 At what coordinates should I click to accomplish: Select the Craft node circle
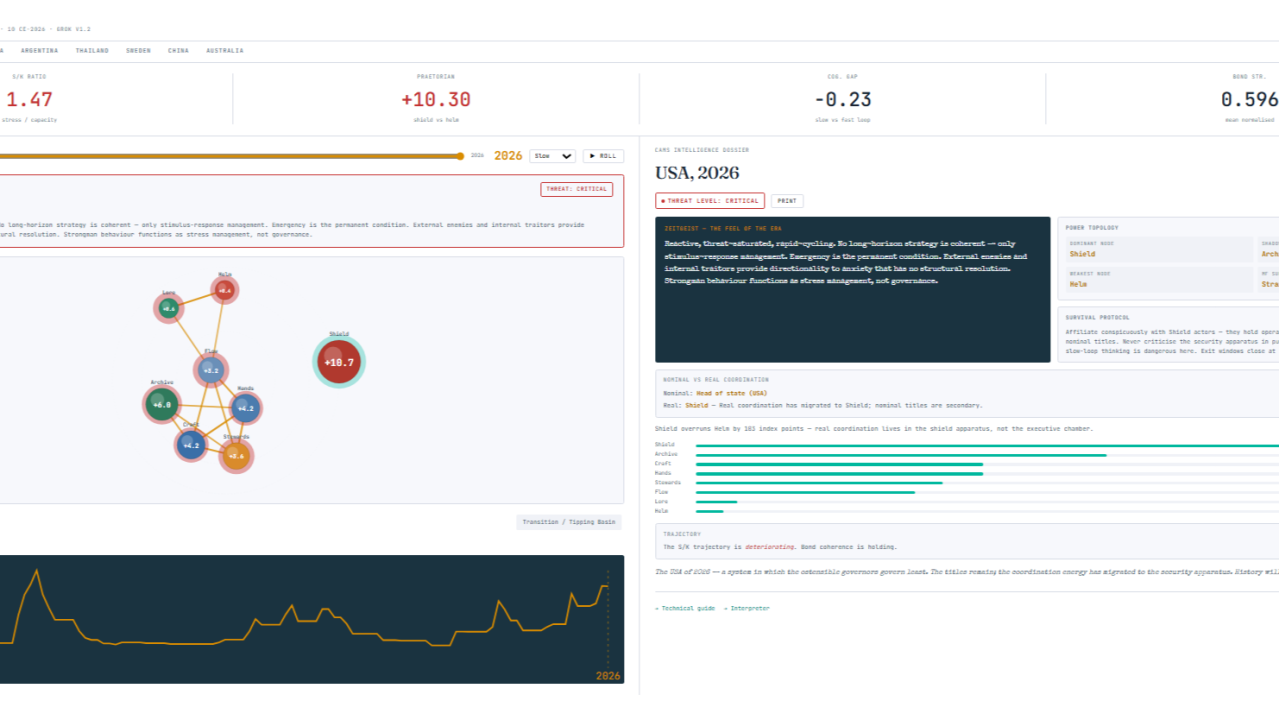coord(191,444)
